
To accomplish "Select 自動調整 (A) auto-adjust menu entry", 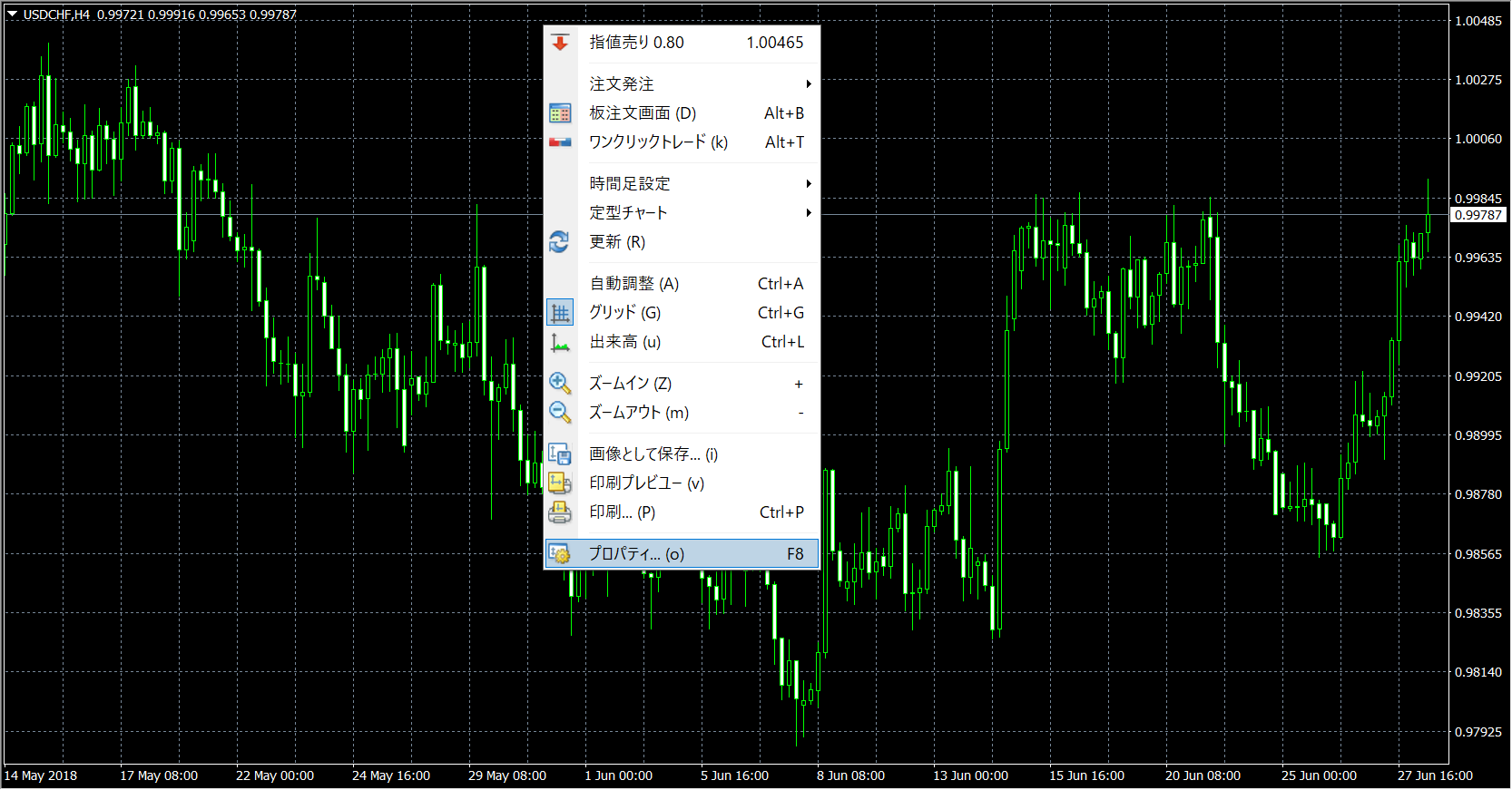I will [682, 284].
